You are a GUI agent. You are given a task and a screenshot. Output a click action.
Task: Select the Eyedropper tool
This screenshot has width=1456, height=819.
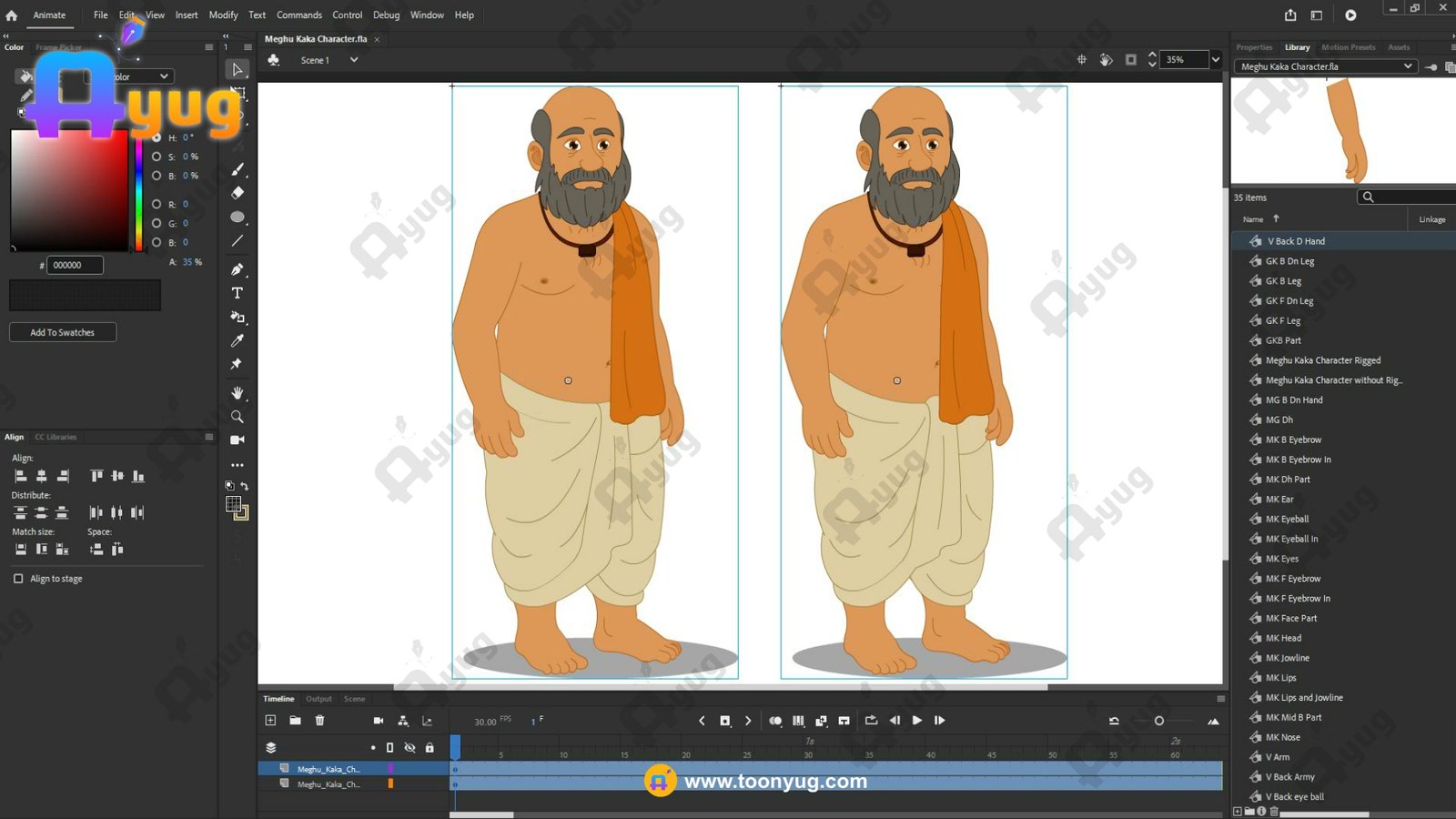point(238,340)
